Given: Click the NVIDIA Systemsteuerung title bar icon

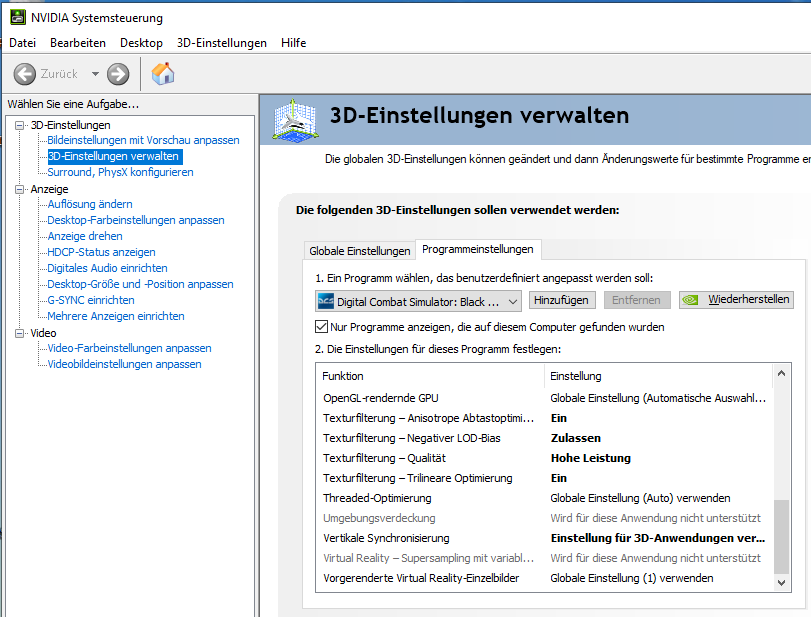Looking at the screenshot, I should coord(18,17).
